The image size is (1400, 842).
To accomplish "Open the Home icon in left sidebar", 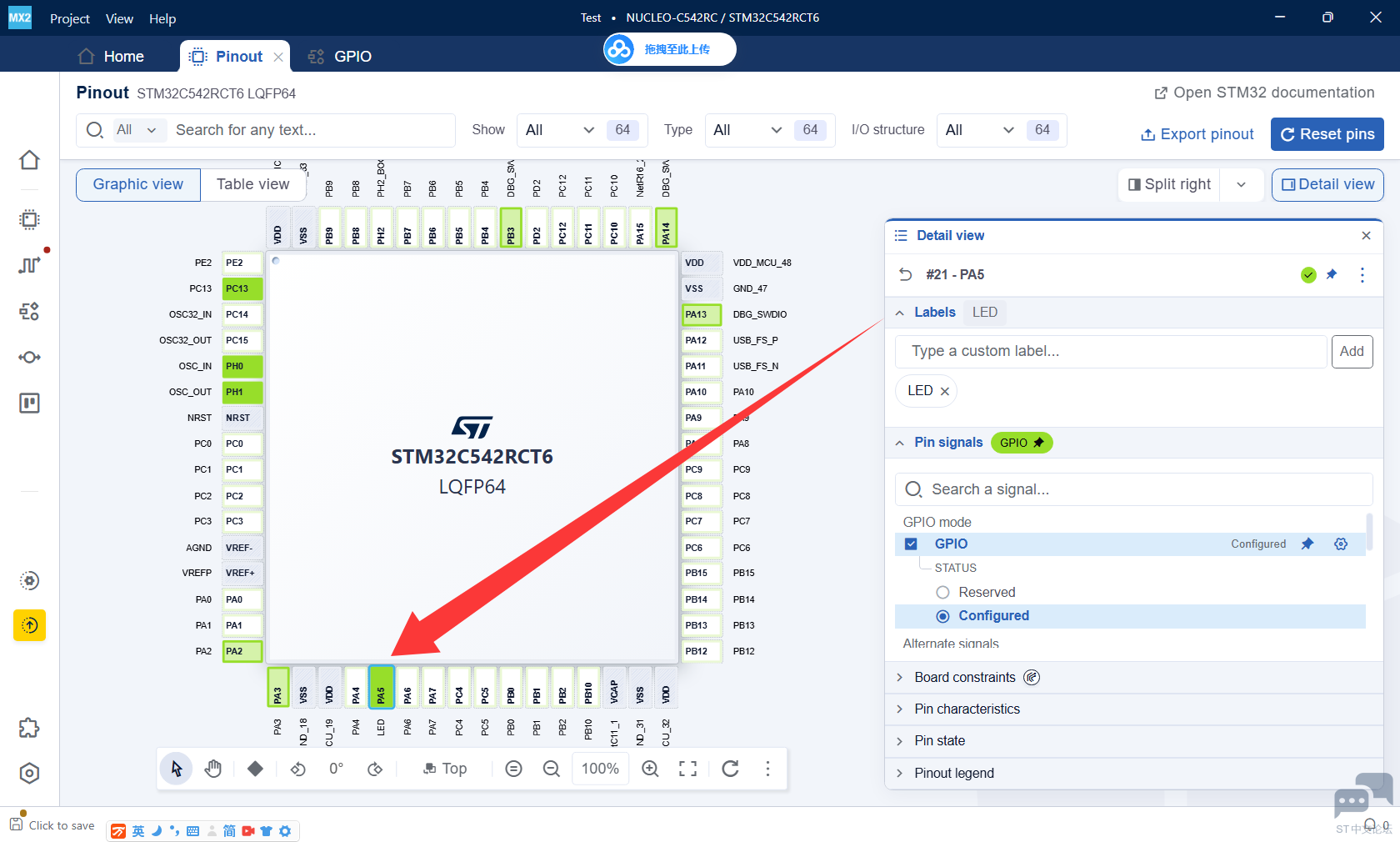I will click(29, 160).
